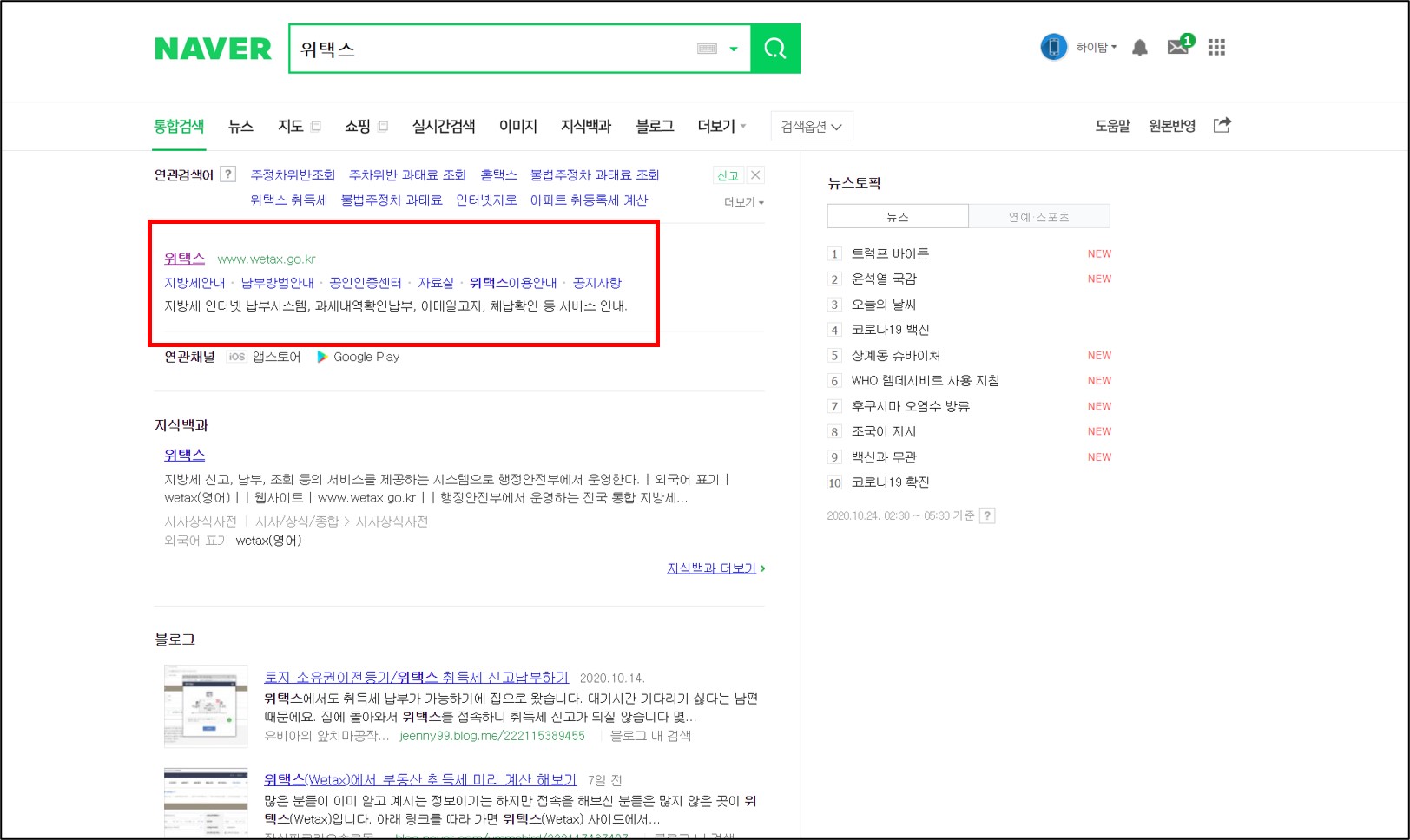Open the services grid icon
1410x840 pixels.
tap(1216, 47)
